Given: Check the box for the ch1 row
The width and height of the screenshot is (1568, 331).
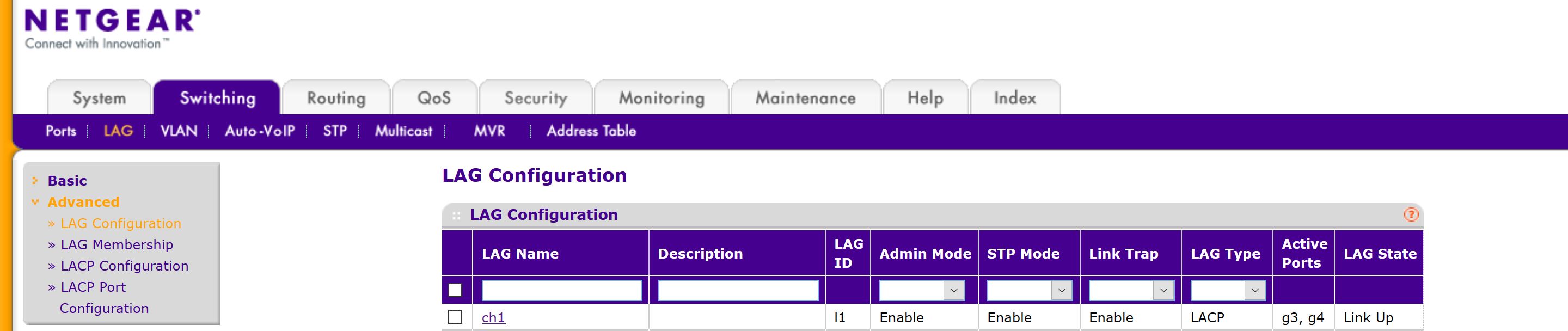Looking at the screenshot, I should (455, 317).
